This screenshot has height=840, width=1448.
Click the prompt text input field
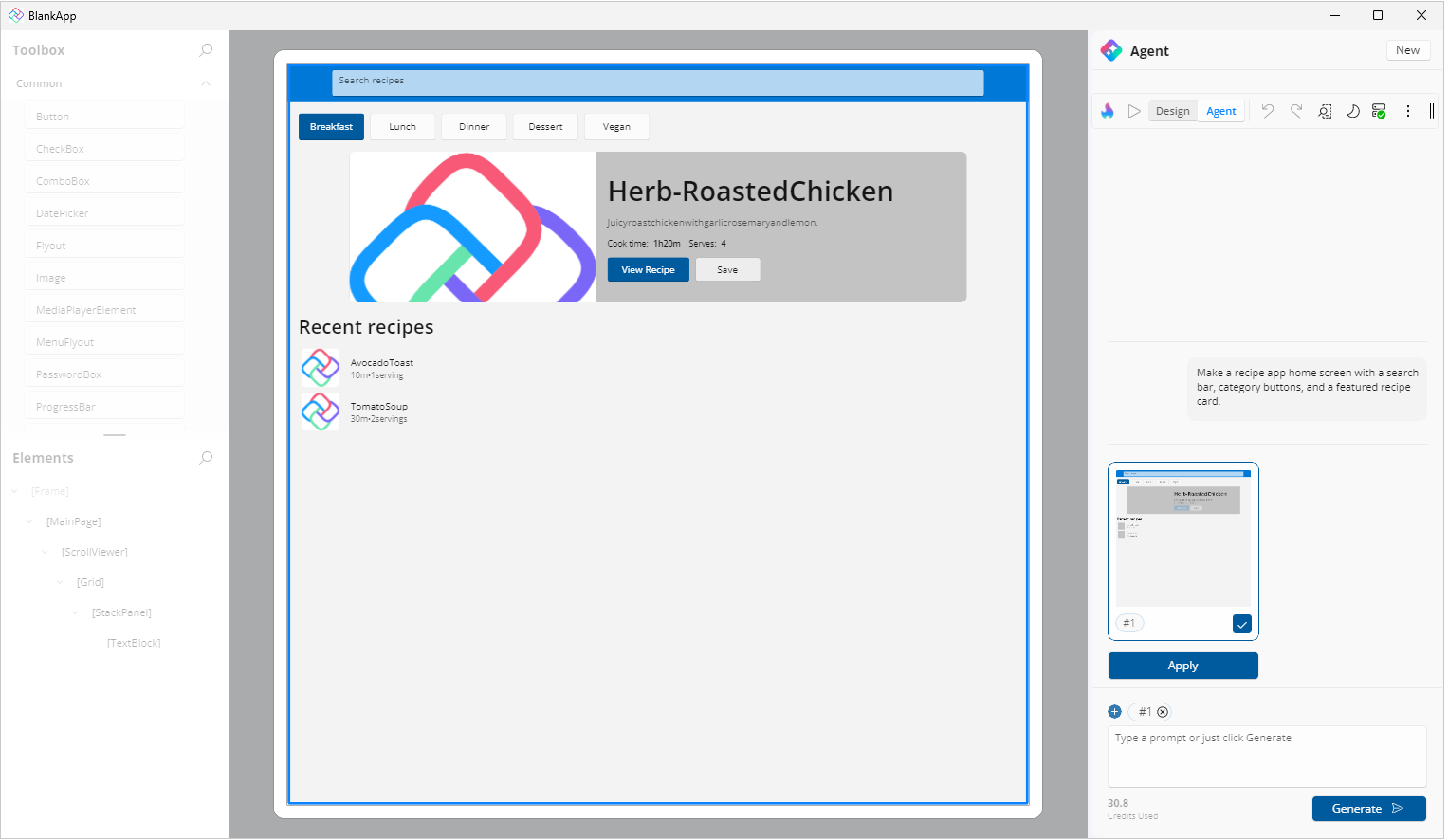point(1266,757)
